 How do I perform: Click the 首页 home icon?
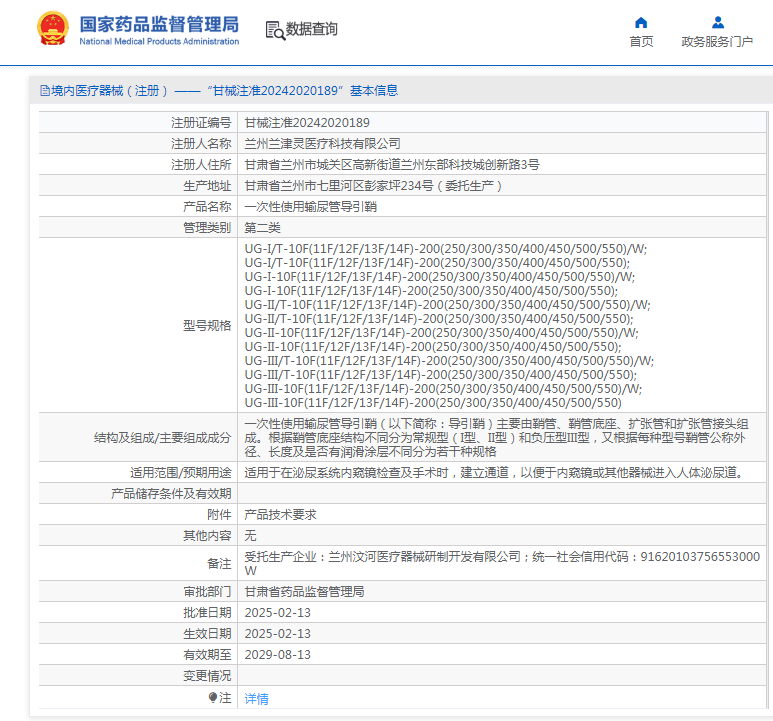641,23
